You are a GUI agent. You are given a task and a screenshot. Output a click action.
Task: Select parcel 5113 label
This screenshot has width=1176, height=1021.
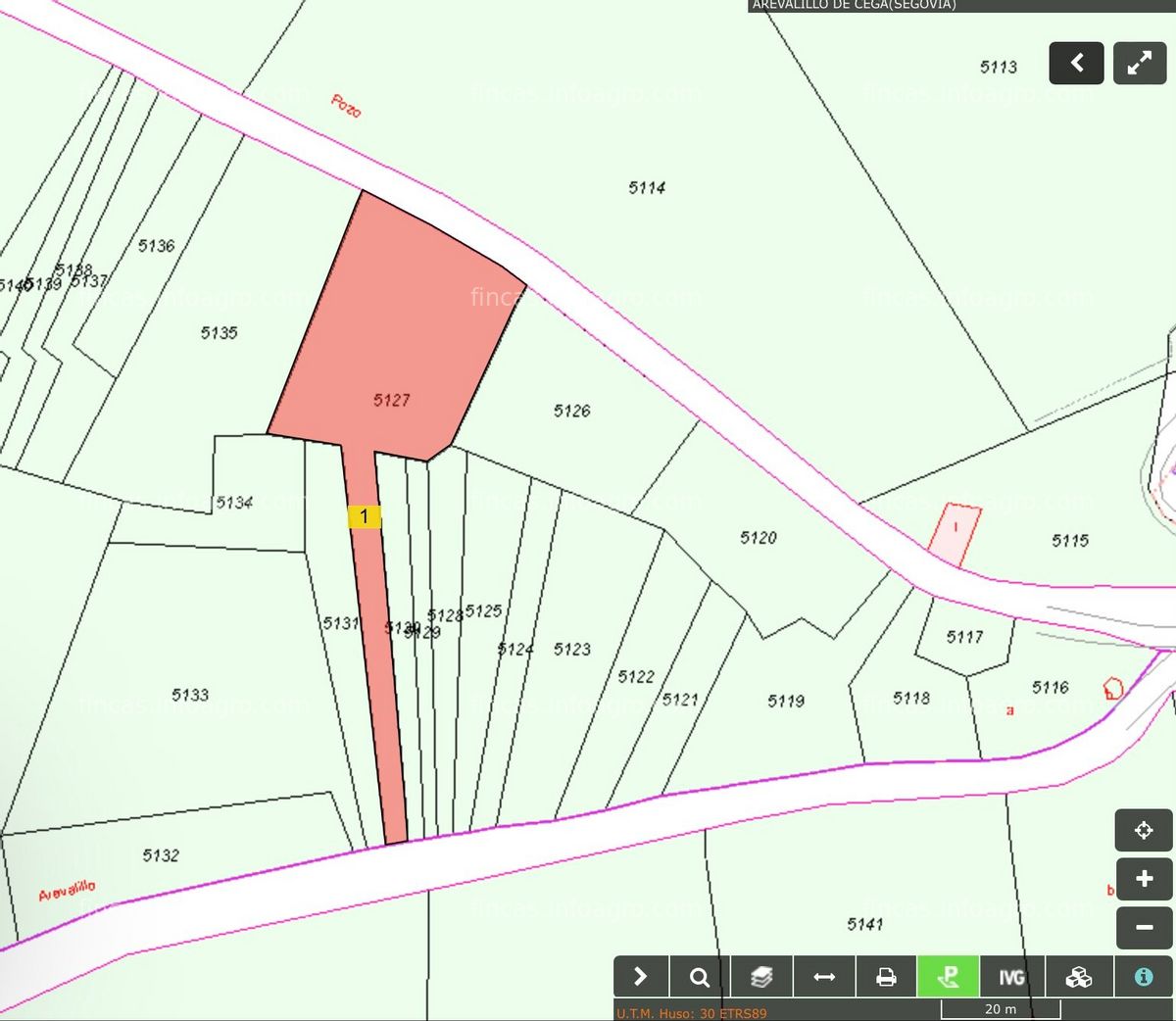[999, 67]
